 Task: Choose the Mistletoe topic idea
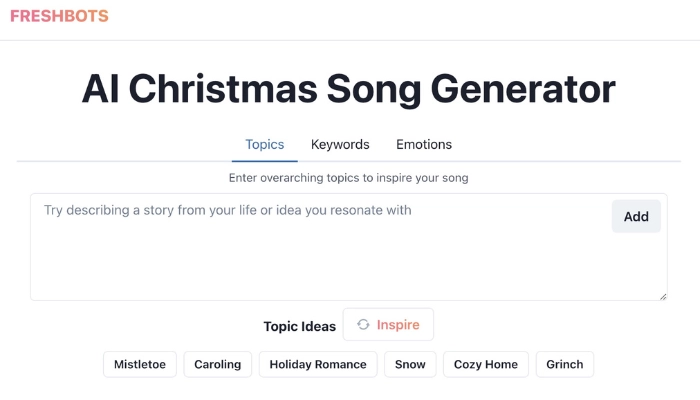tap(140, 365)
